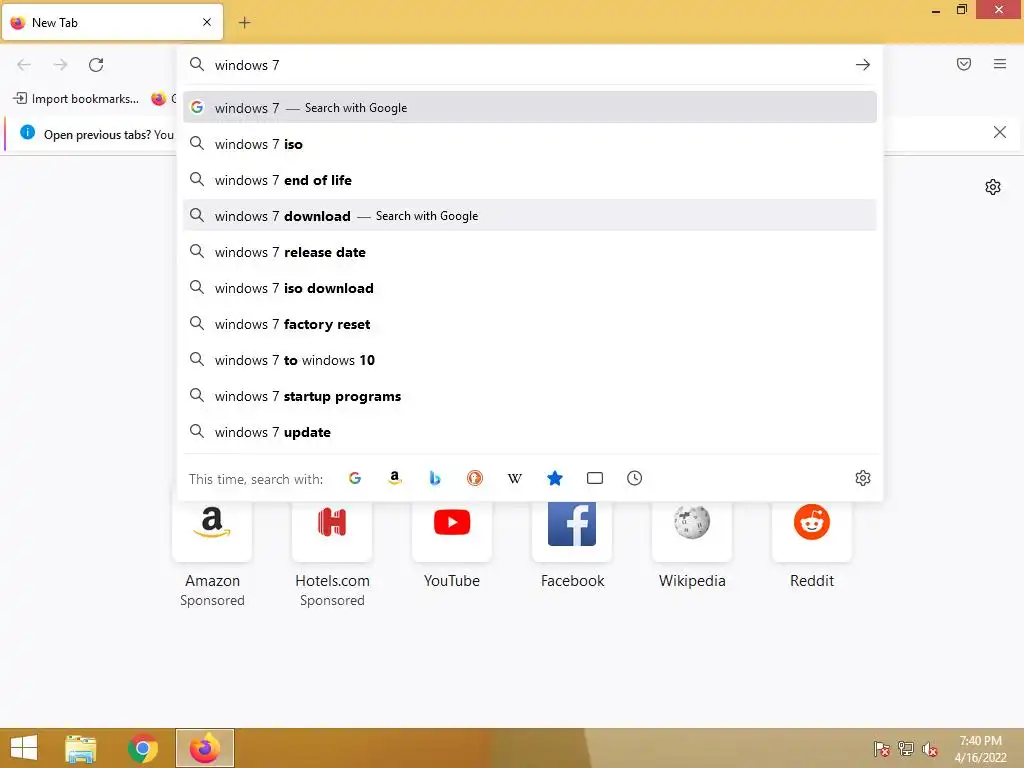Image resolution: width=1024 pixels, height=768 pixels.
Task: Search this time with Amazon icon
Action: (394, 478)
